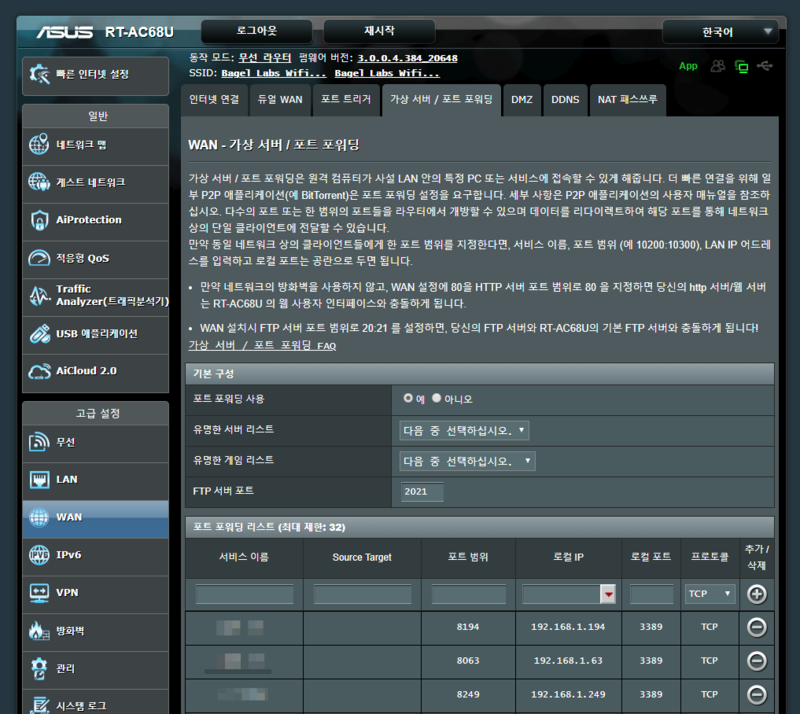
Task: Expand the famous server list dropdown
Action: click(x=464, y=431)
